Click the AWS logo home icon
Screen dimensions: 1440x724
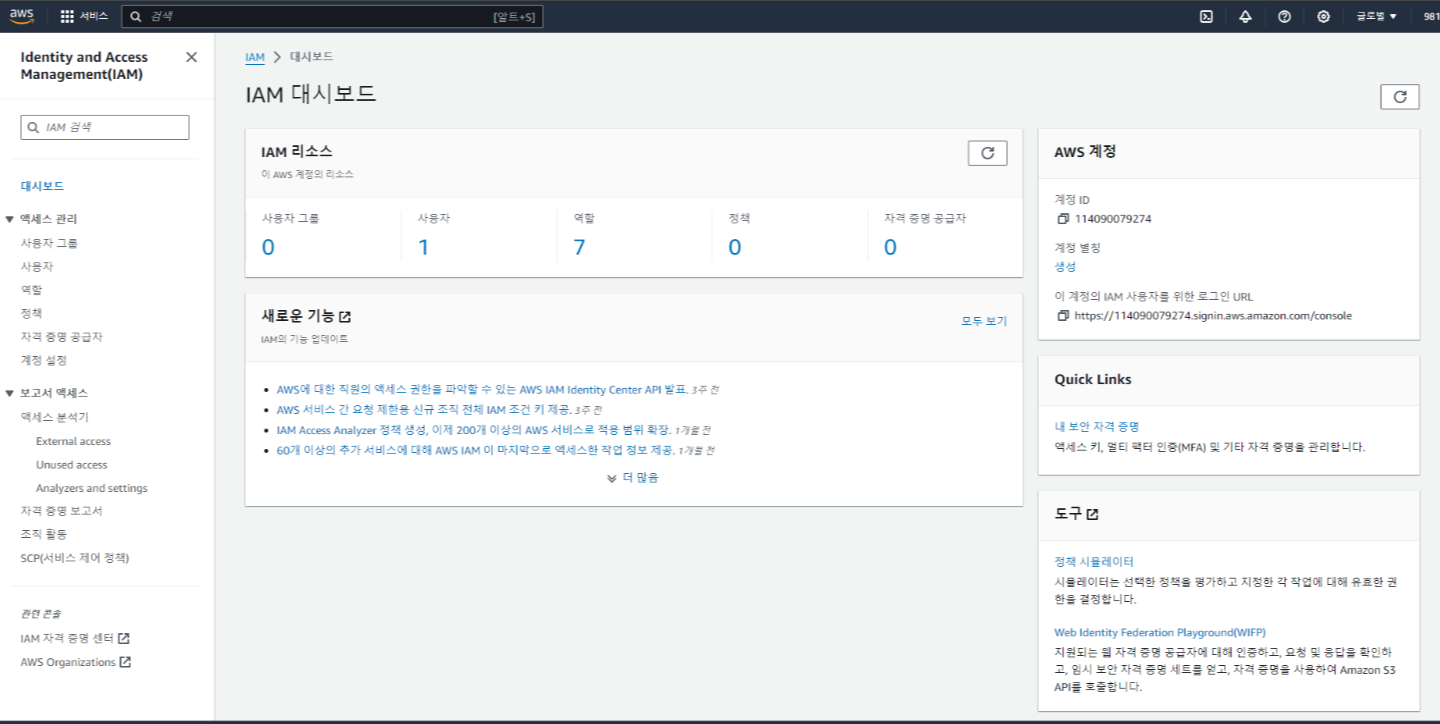tap(22, 15)
